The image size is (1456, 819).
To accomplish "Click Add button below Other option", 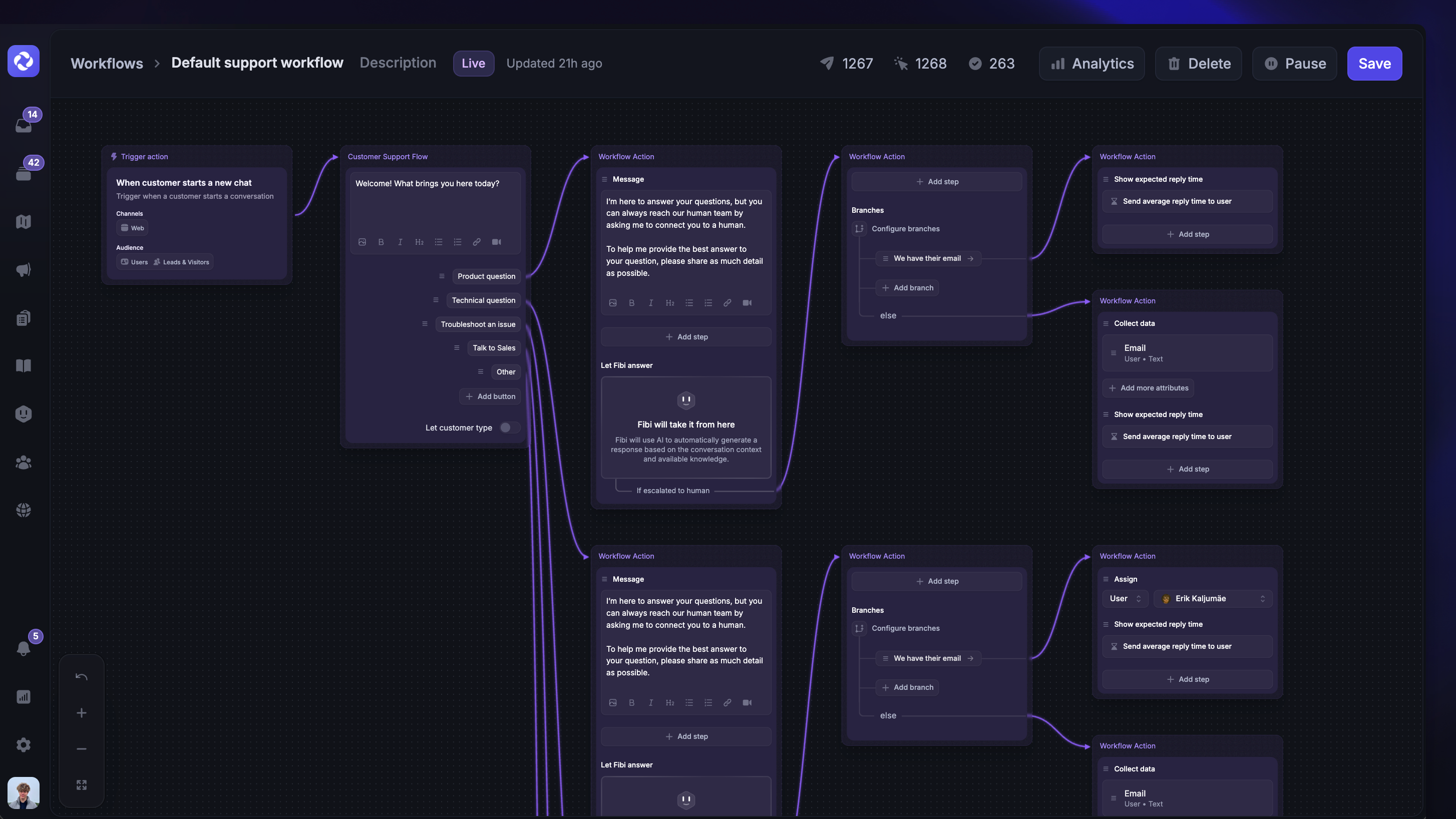I will click(490, 396).
